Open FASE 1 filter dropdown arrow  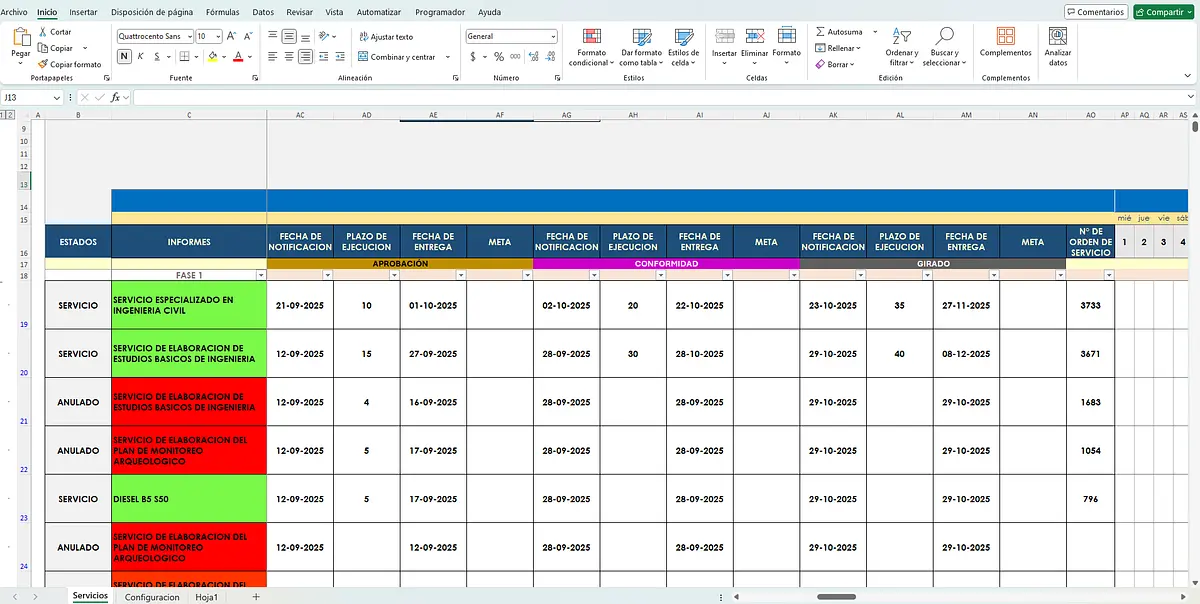[261, 275]
